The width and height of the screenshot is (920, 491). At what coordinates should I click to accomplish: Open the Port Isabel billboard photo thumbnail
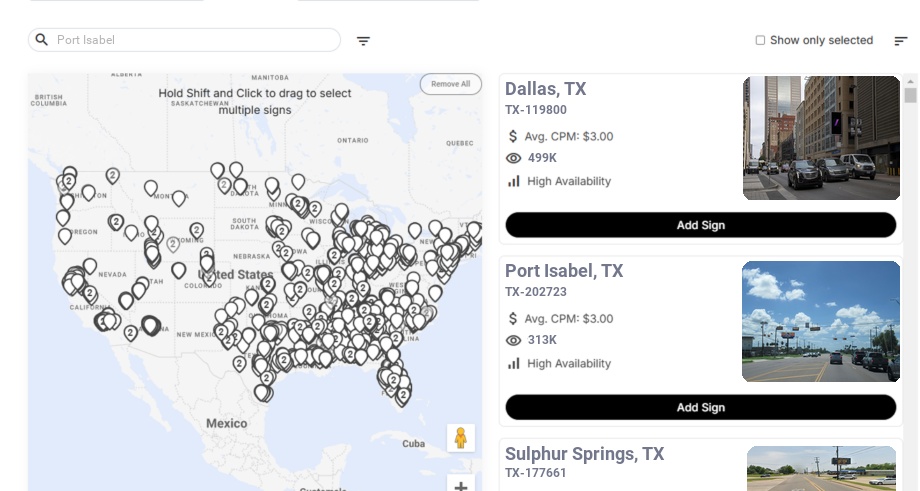[x=821, y=321]
